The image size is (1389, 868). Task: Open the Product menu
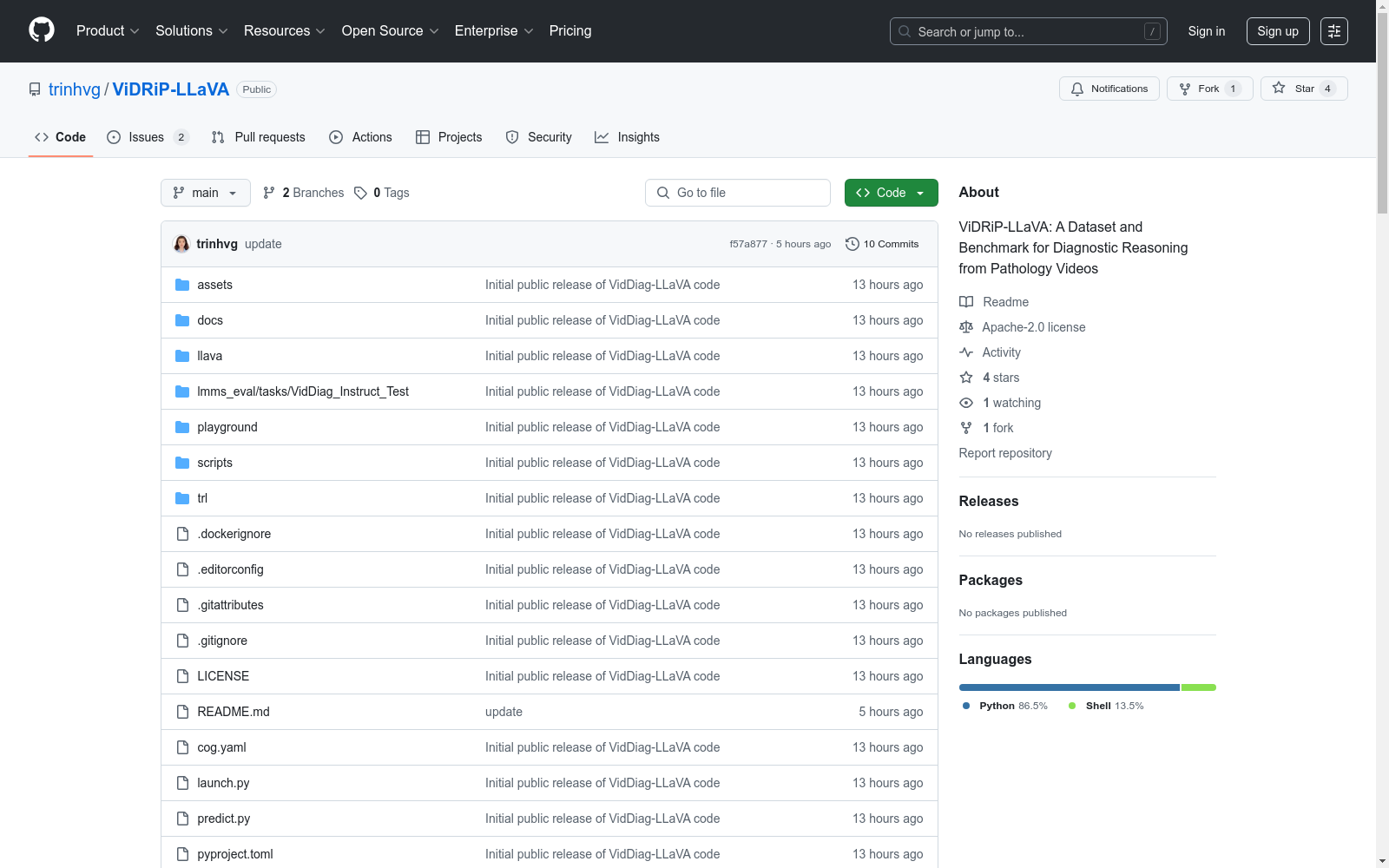click(108, 30)
